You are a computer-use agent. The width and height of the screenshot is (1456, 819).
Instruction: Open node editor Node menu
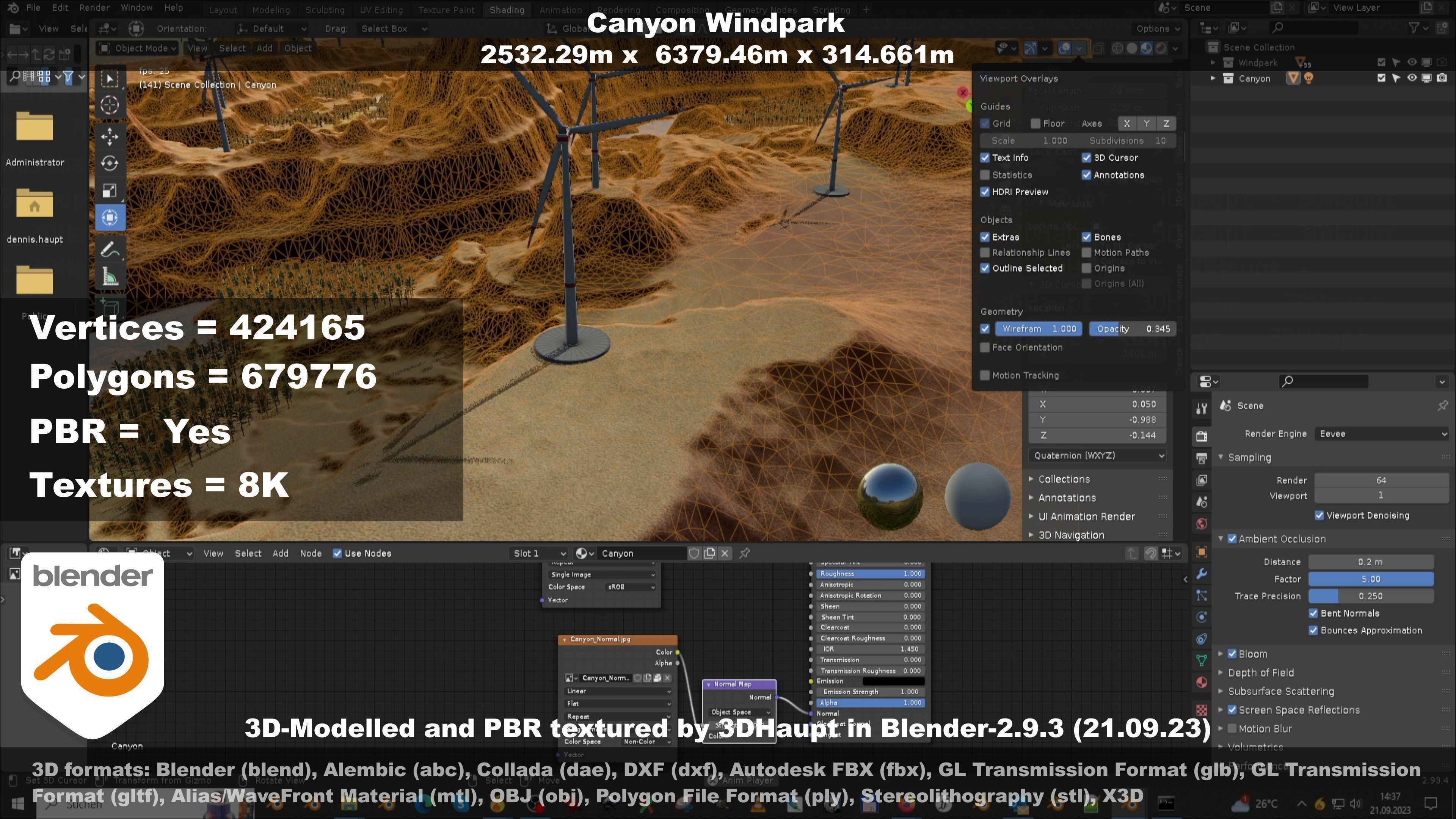pos(311,553)
